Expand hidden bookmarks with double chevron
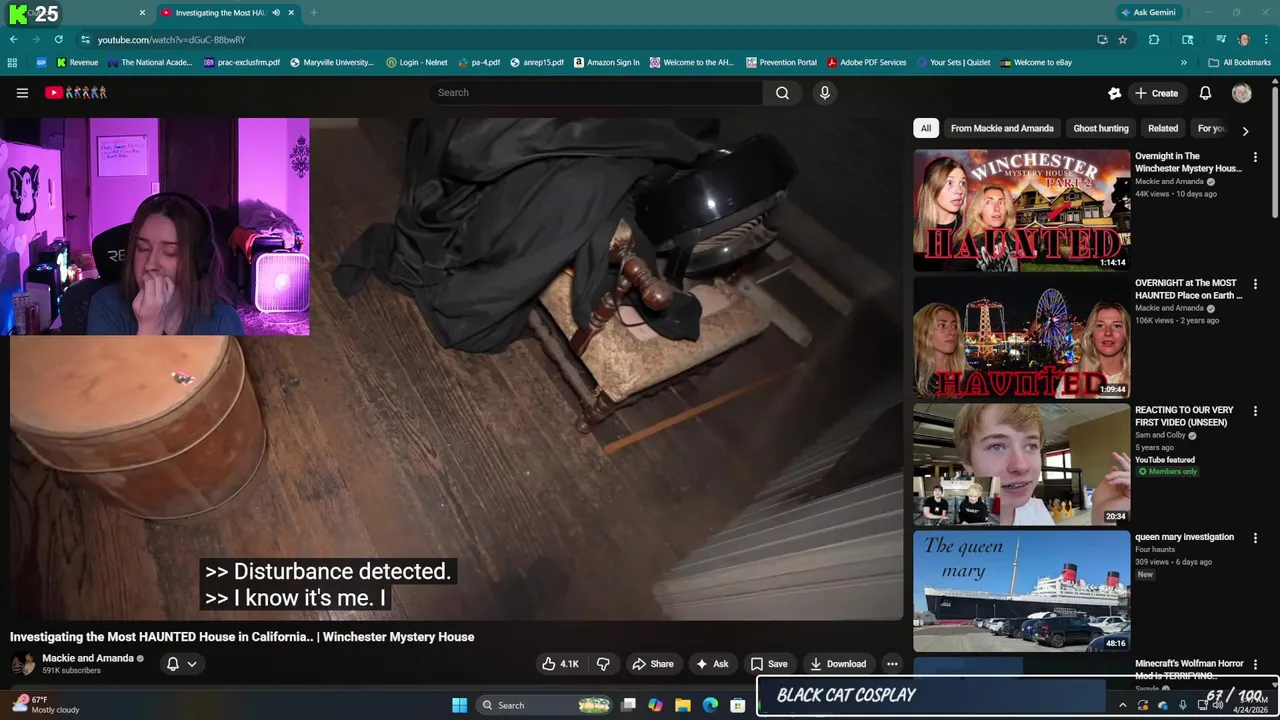This screenshot has height=720, width=1280. tap(1184, 62)
